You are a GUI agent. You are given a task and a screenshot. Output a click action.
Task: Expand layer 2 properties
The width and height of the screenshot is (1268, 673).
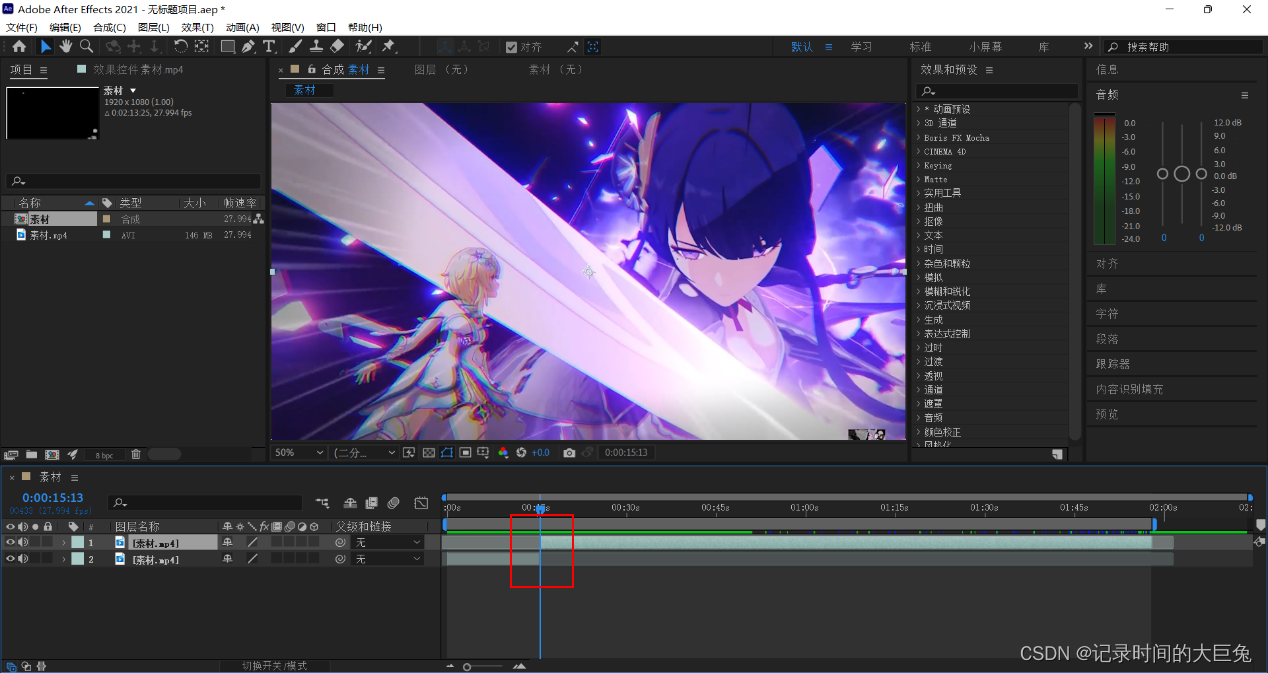64,560
